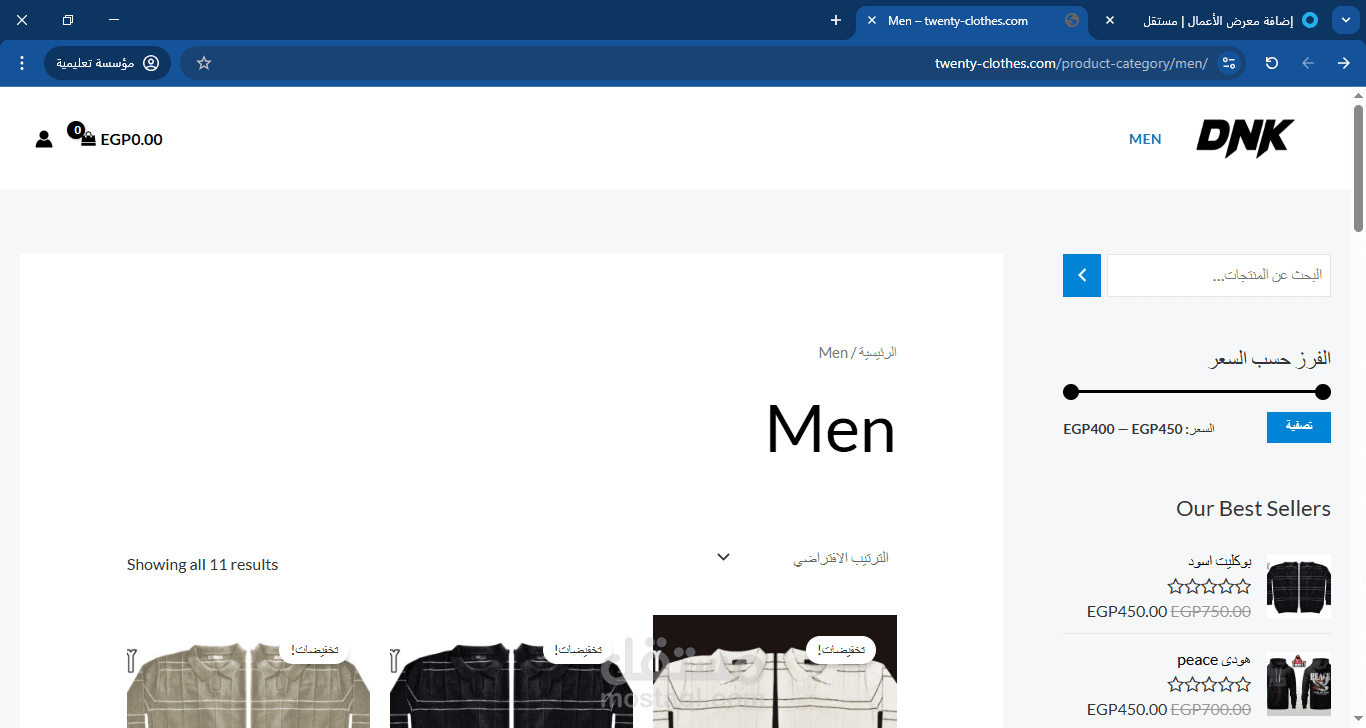Click the EGP400 — EGP450 price range text

[1123, 429]
